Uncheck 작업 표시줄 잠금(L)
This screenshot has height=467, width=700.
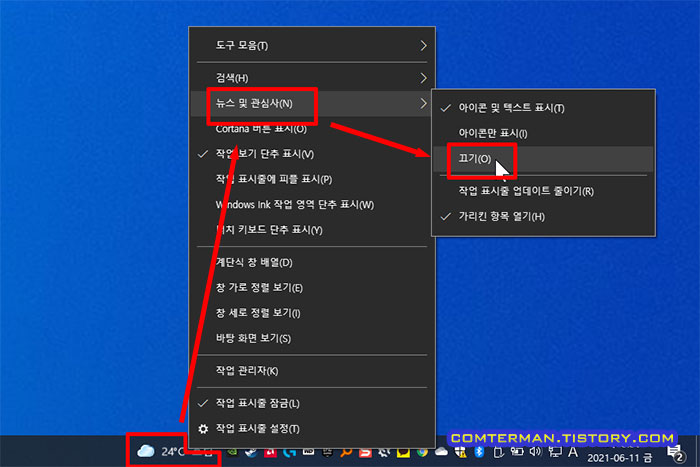click(312, 404)
